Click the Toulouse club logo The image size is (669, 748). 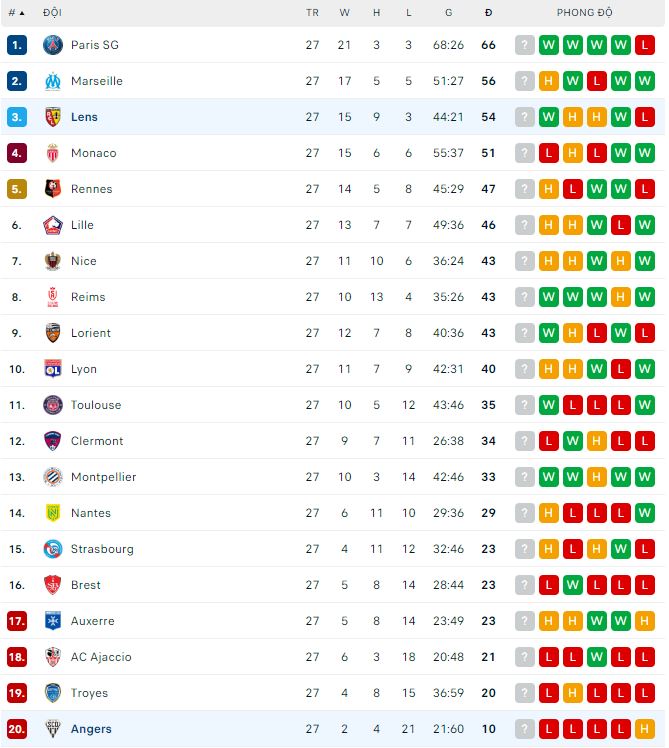coord(53,405)
